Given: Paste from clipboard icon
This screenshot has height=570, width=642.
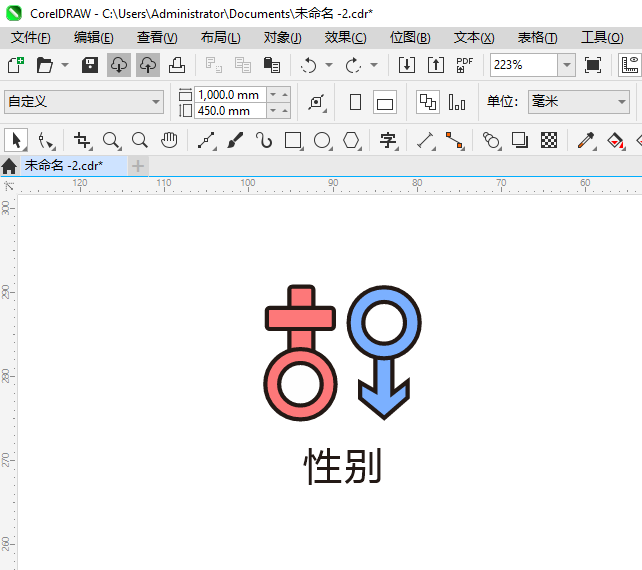Looking at the screenshot, I should click(x=272, y=65).
